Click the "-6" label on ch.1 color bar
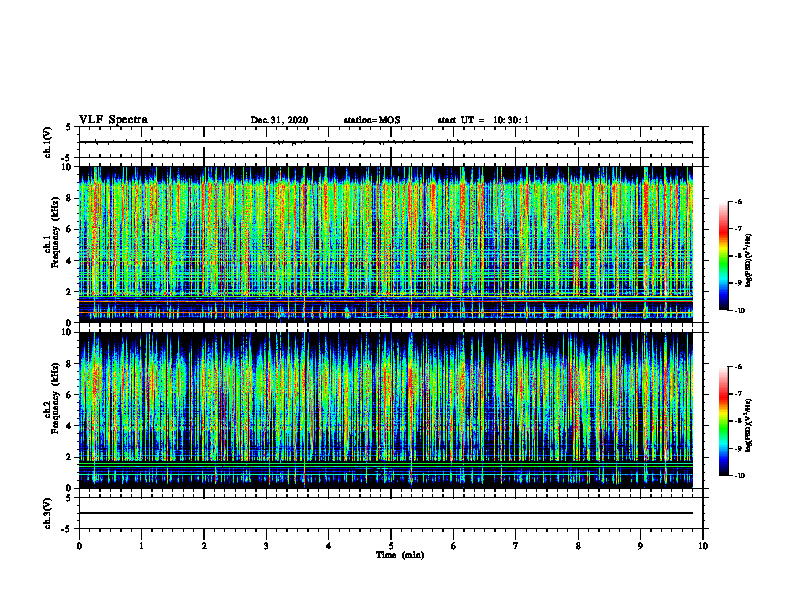The width and height of the screenshot is (792, 612). 738,201
